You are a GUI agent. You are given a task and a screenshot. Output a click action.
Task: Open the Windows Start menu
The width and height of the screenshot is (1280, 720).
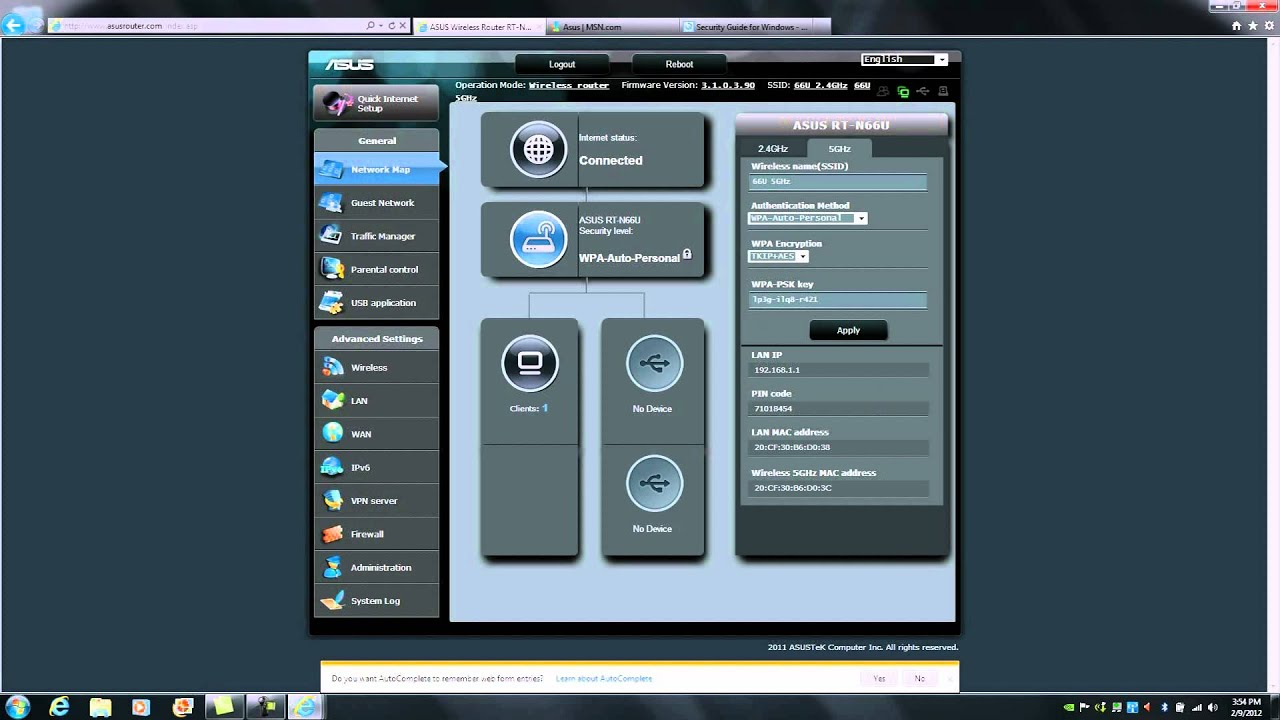point(17,707)
